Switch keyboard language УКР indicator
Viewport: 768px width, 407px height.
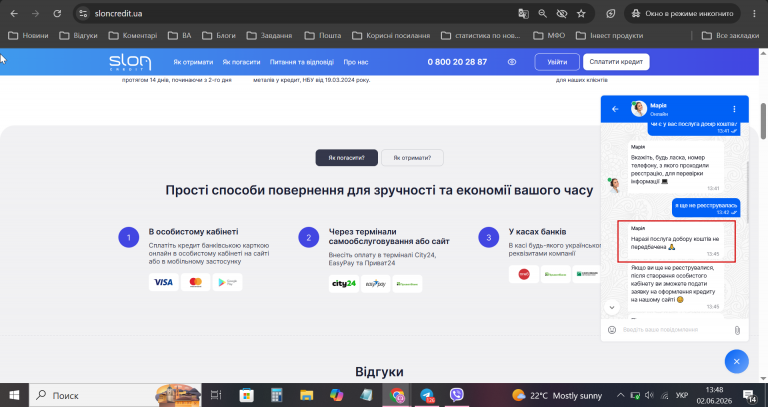[682, 395]
